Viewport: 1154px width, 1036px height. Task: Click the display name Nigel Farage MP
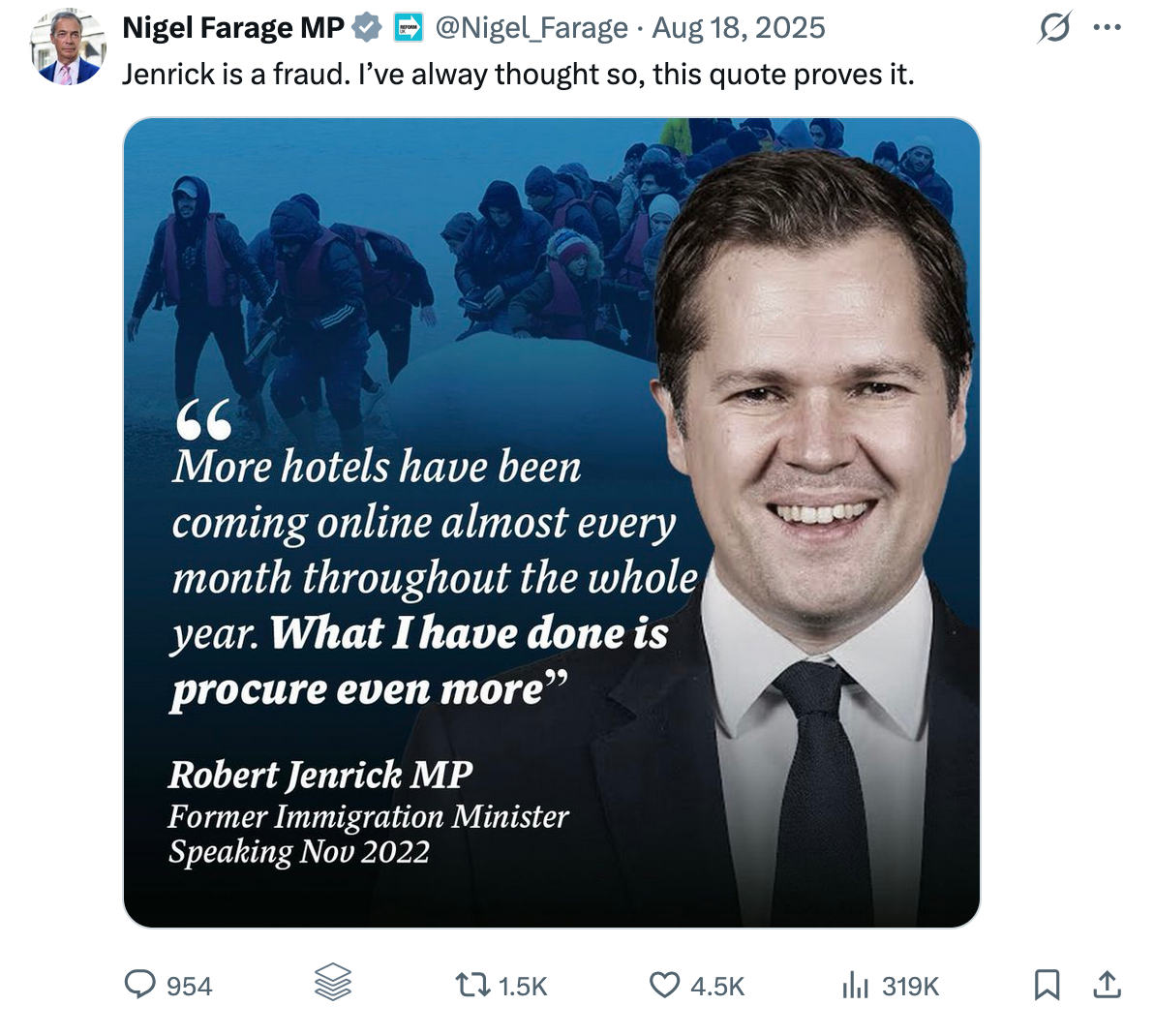click(232, 28)
